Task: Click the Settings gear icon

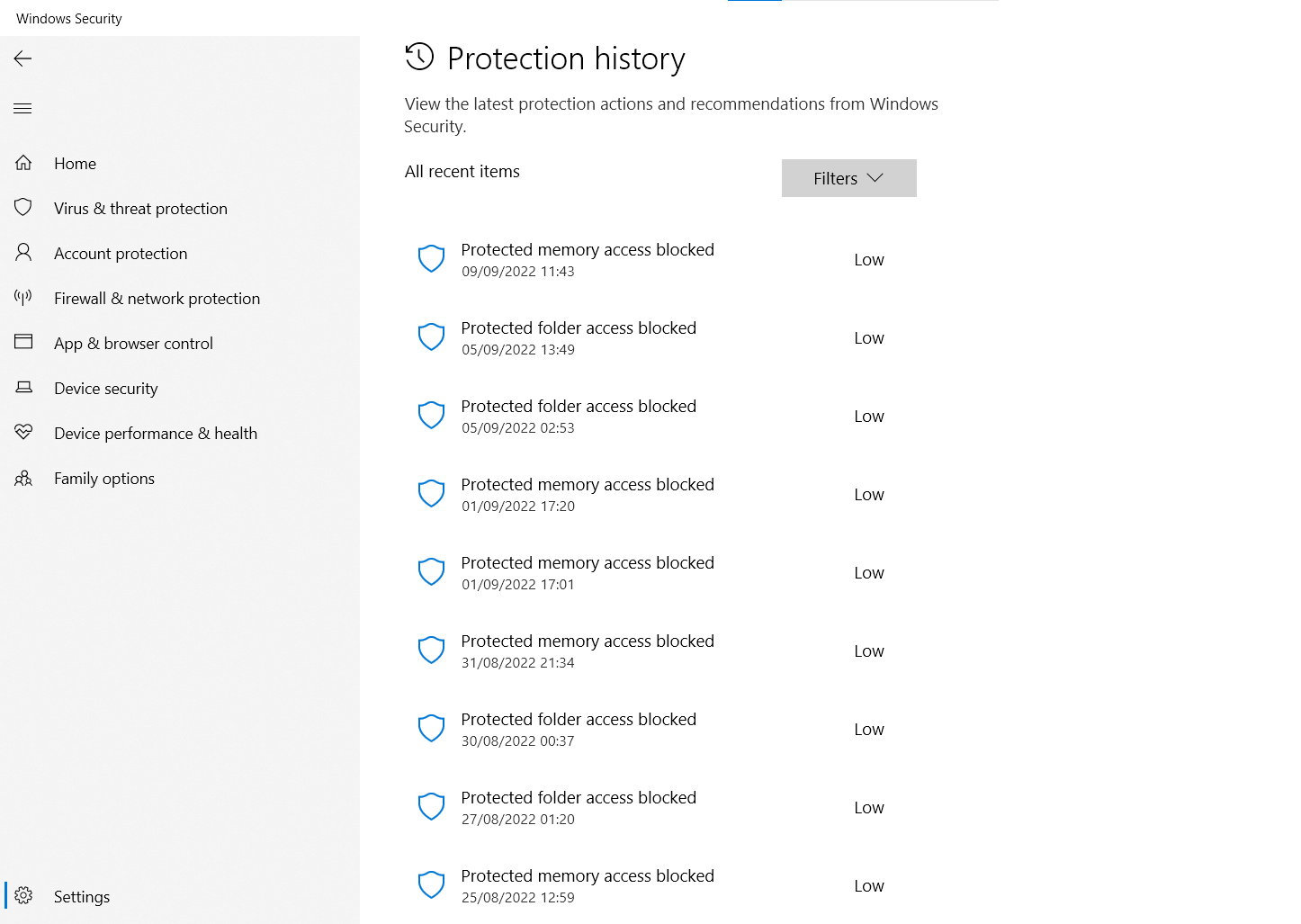Action: (x=23, y=896)
